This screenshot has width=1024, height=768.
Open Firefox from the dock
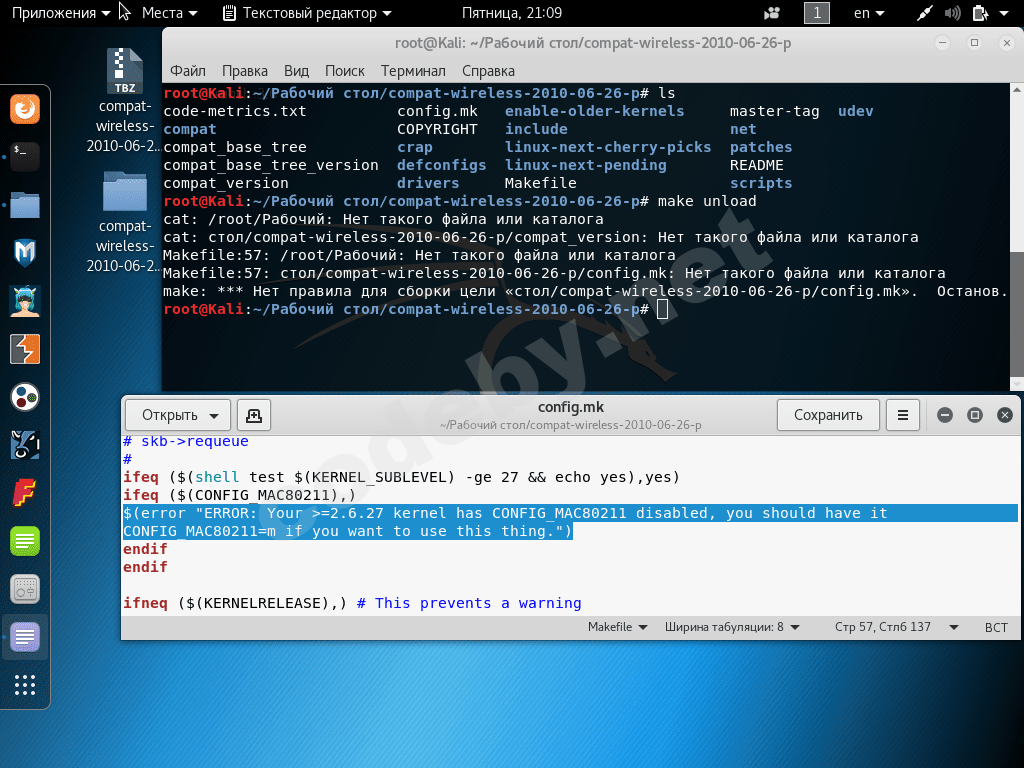(x=25, y=109)
